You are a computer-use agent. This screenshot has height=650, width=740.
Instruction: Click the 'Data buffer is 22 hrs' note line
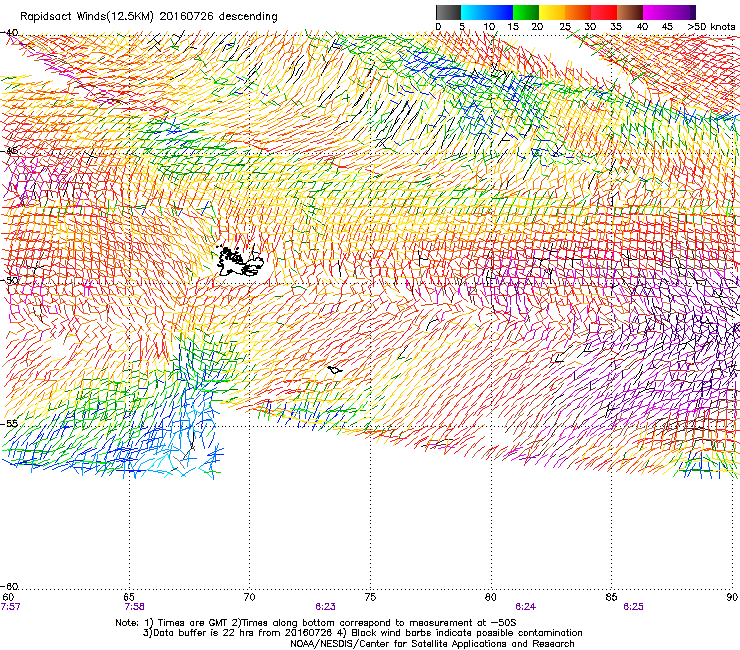(x=362, y=633)
